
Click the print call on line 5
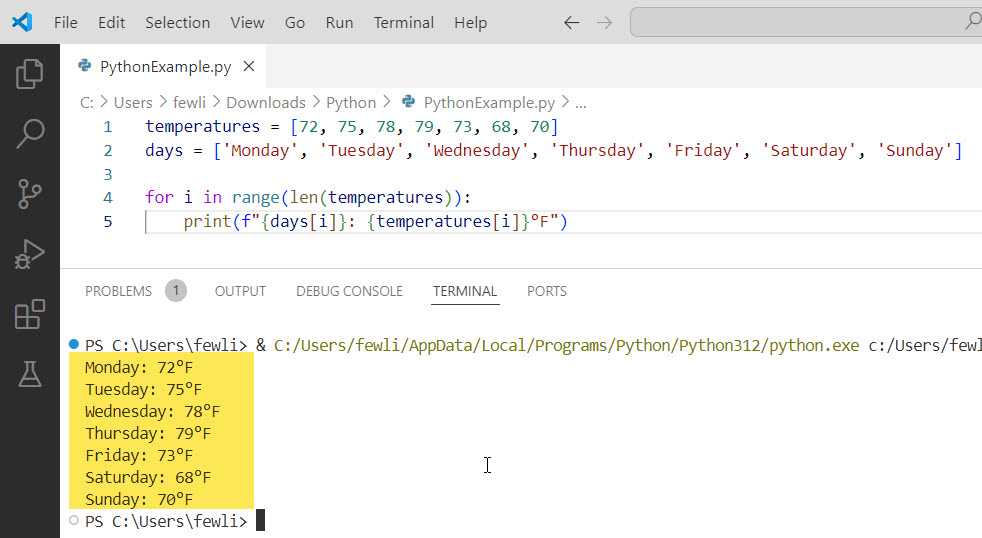pyautogui.click(x=207, y=222)
